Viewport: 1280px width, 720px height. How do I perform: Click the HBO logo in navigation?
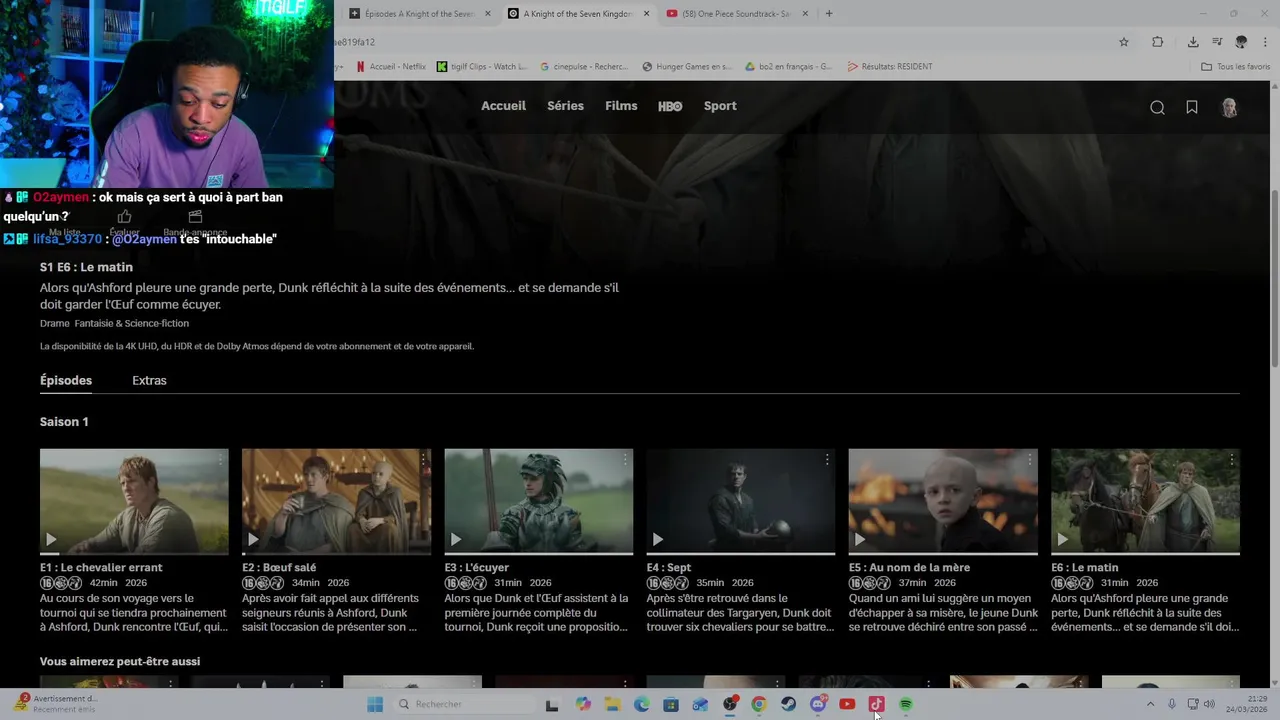point(670,106)
